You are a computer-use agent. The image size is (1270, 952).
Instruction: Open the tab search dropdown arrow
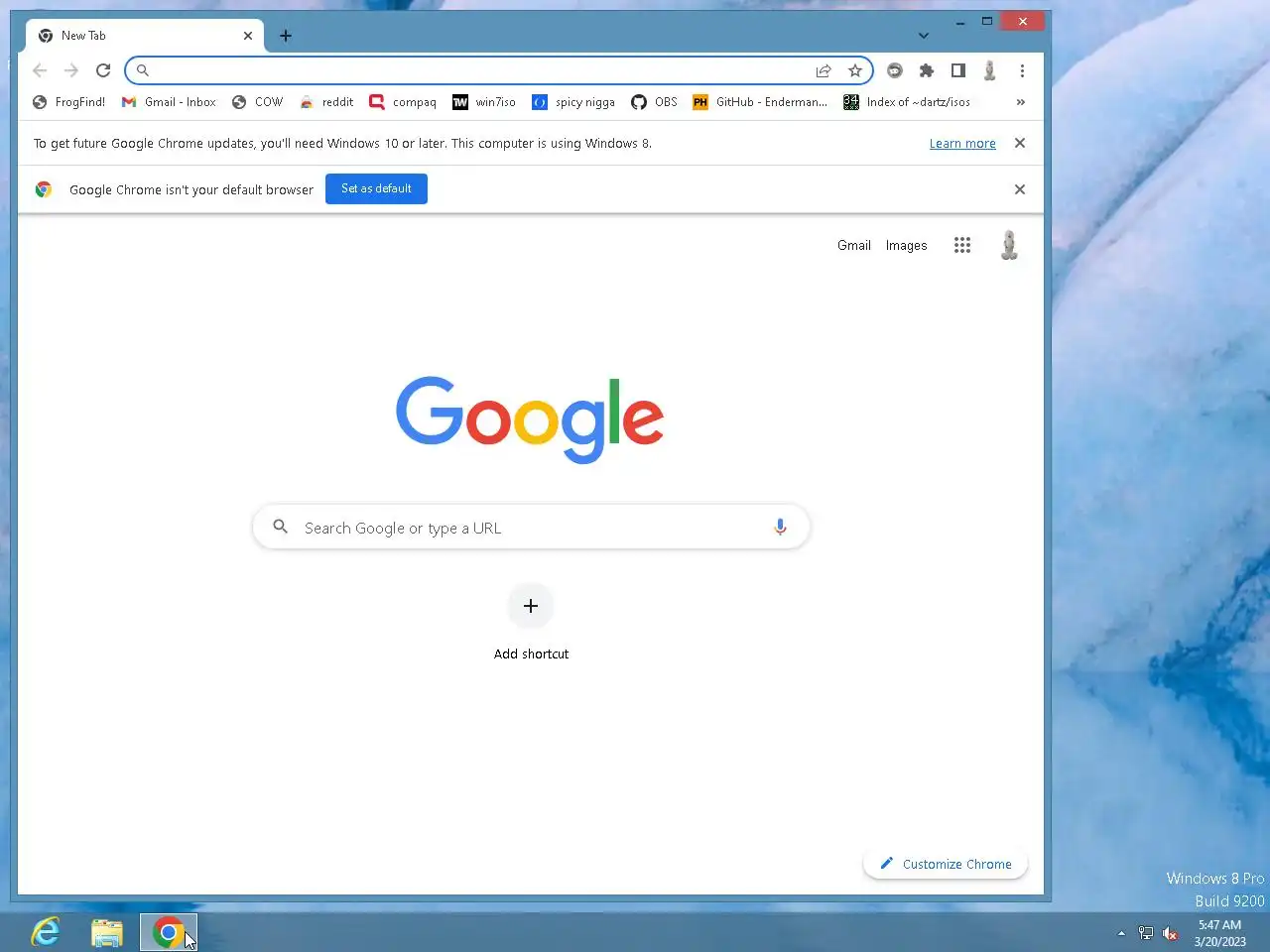(924, 36)
